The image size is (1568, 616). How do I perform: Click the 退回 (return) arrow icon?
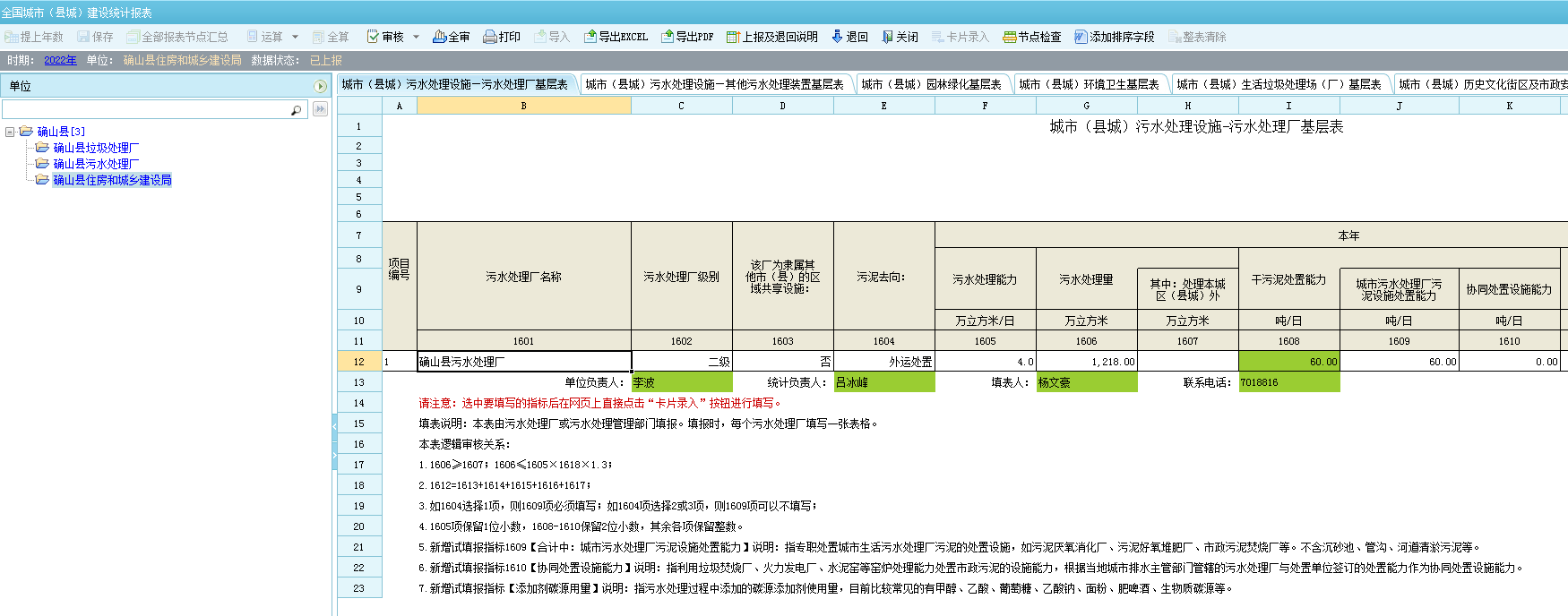pyautogui.click(x=838, y=37)
